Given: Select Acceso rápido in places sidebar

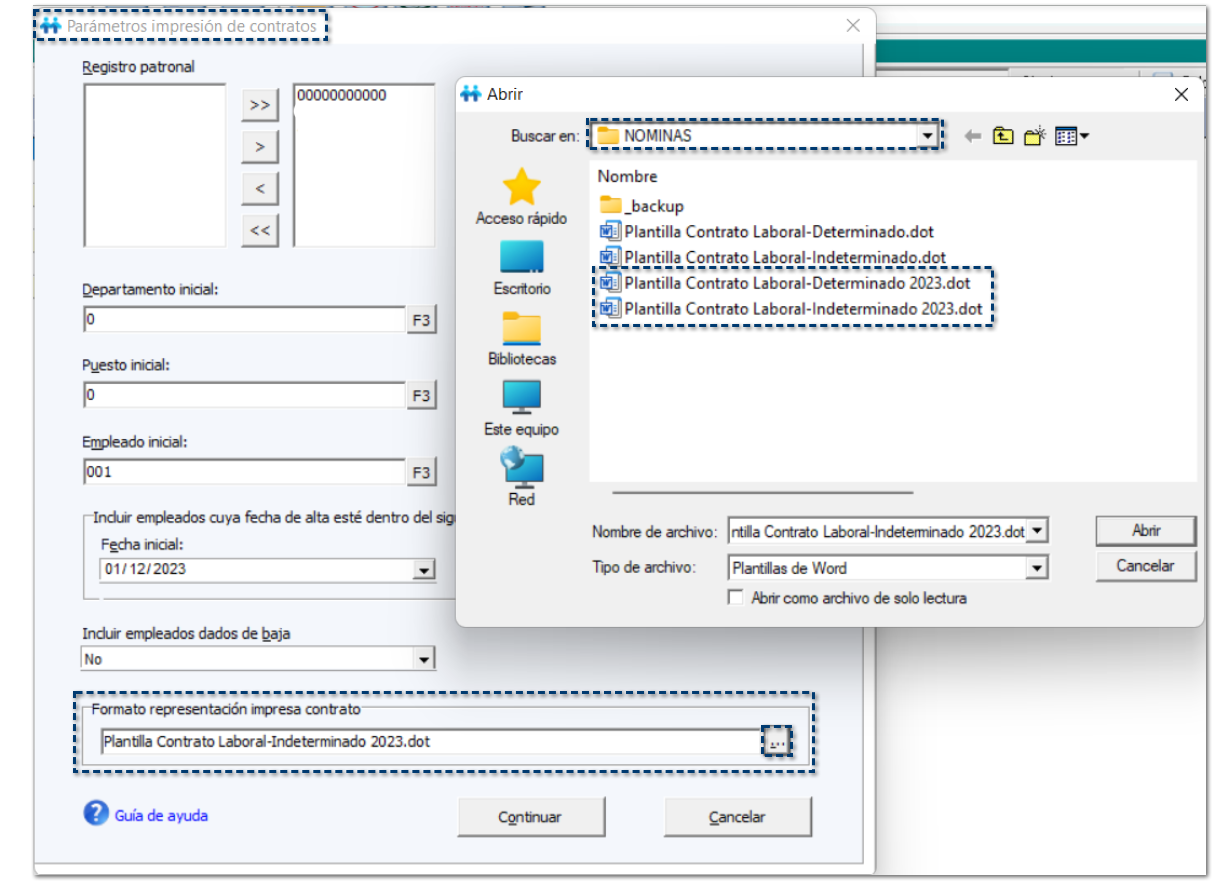Looking at the screenshot, I should pyautogui.click(x=521, y=197).
